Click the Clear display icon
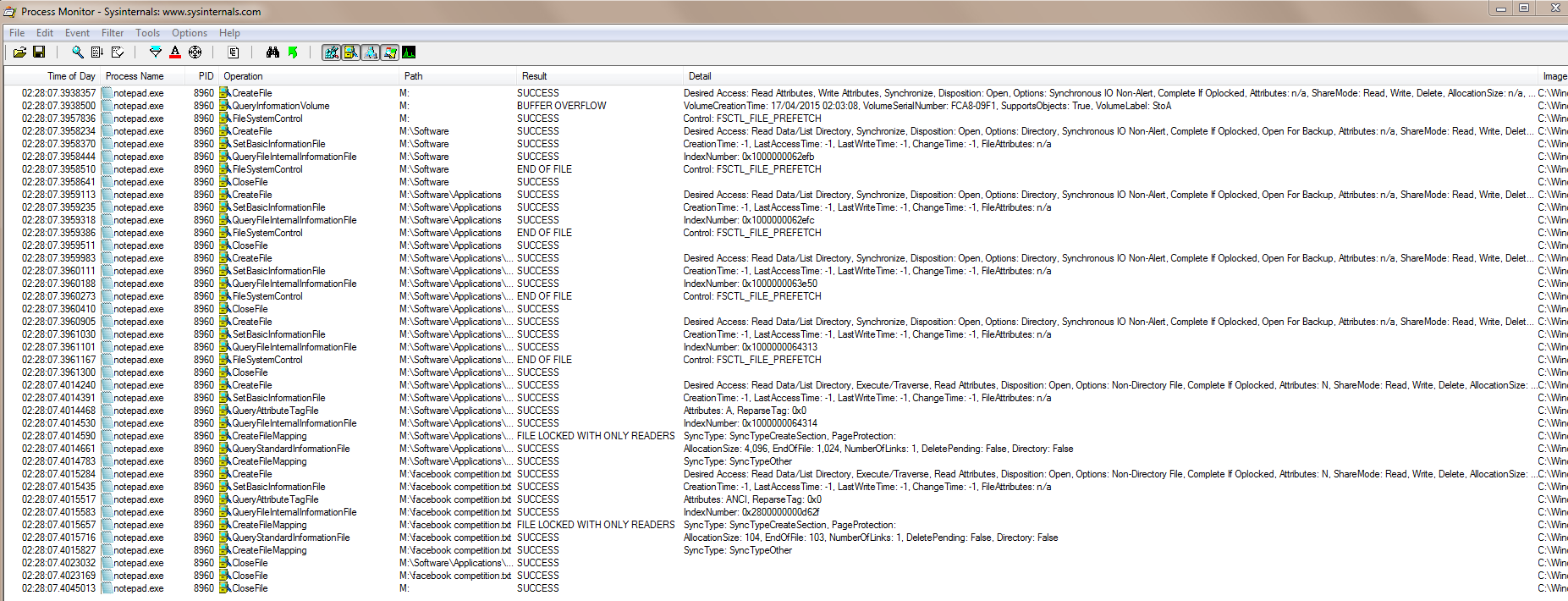Screen dimensions: 1568x601 118,52
